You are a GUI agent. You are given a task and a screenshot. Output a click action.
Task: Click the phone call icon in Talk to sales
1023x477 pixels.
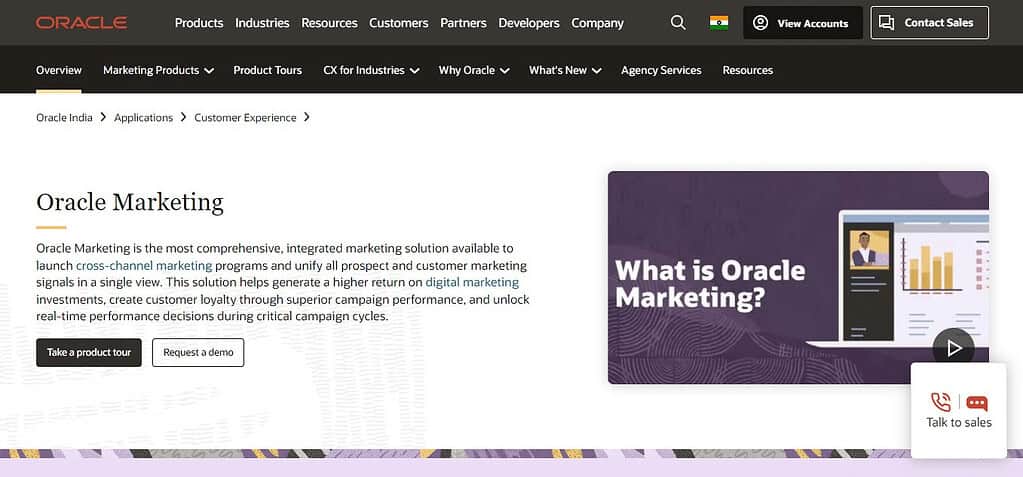tap(941, 402)
